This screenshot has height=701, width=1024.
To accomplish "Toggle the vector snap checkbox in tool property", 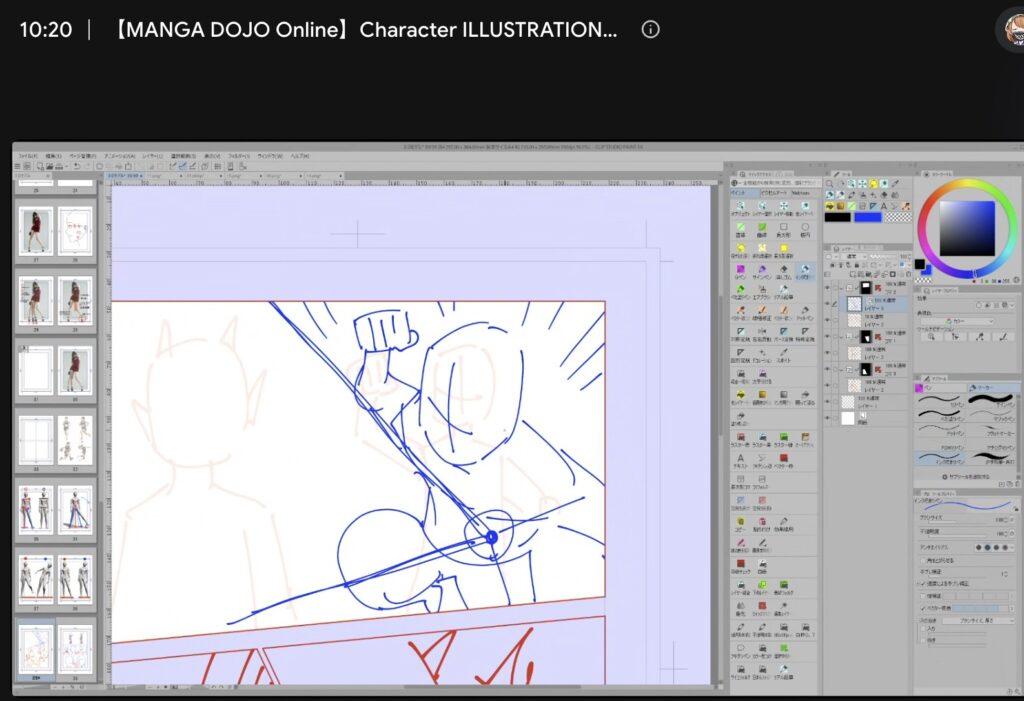I will (x=923, y=608).
